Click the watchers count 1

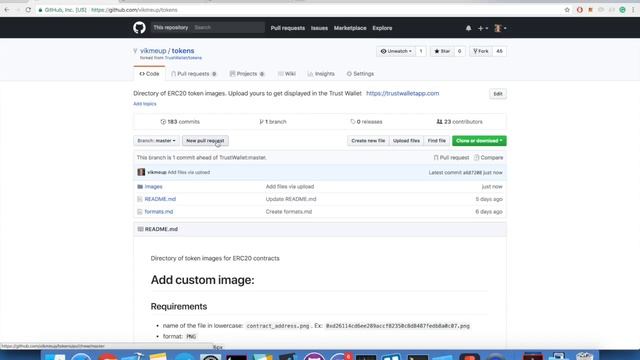tap(421, 51)
